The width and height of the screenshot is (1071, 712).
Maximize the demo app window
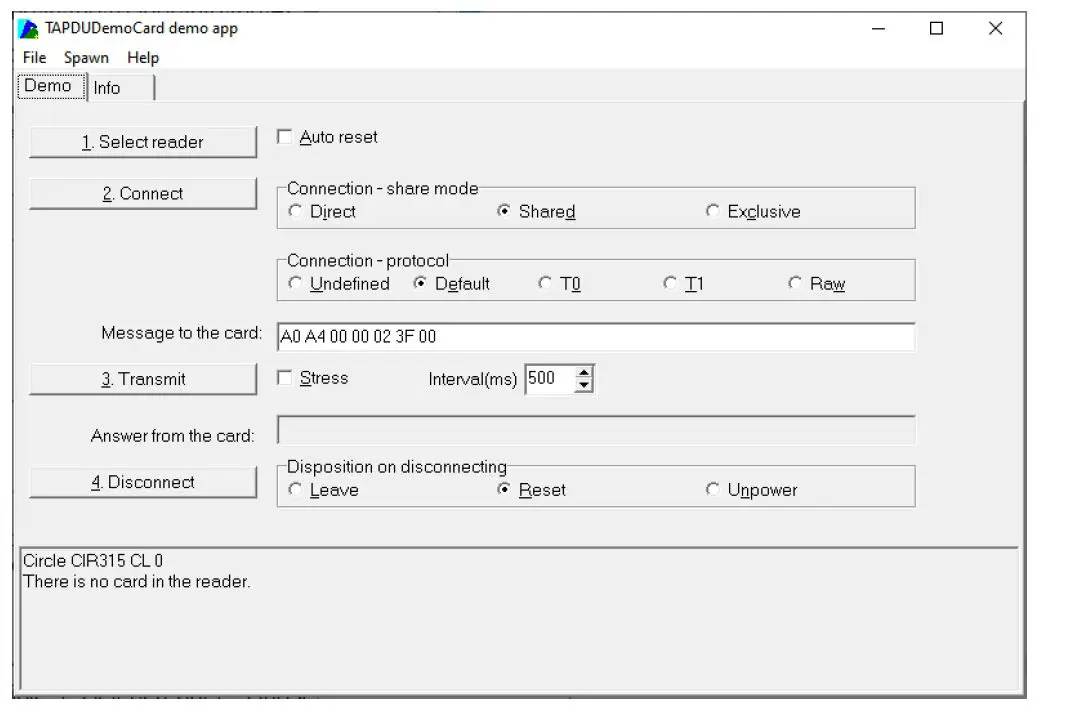pyautogui.click(x=936, y=29)
